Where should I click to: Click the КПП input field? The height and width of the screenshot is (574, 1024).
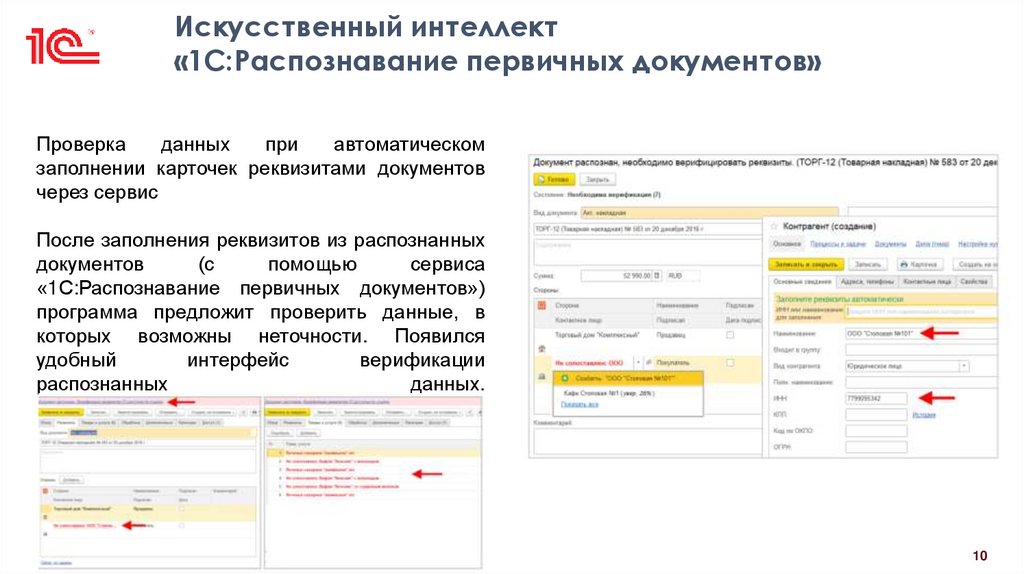click(x=876, y=415)
